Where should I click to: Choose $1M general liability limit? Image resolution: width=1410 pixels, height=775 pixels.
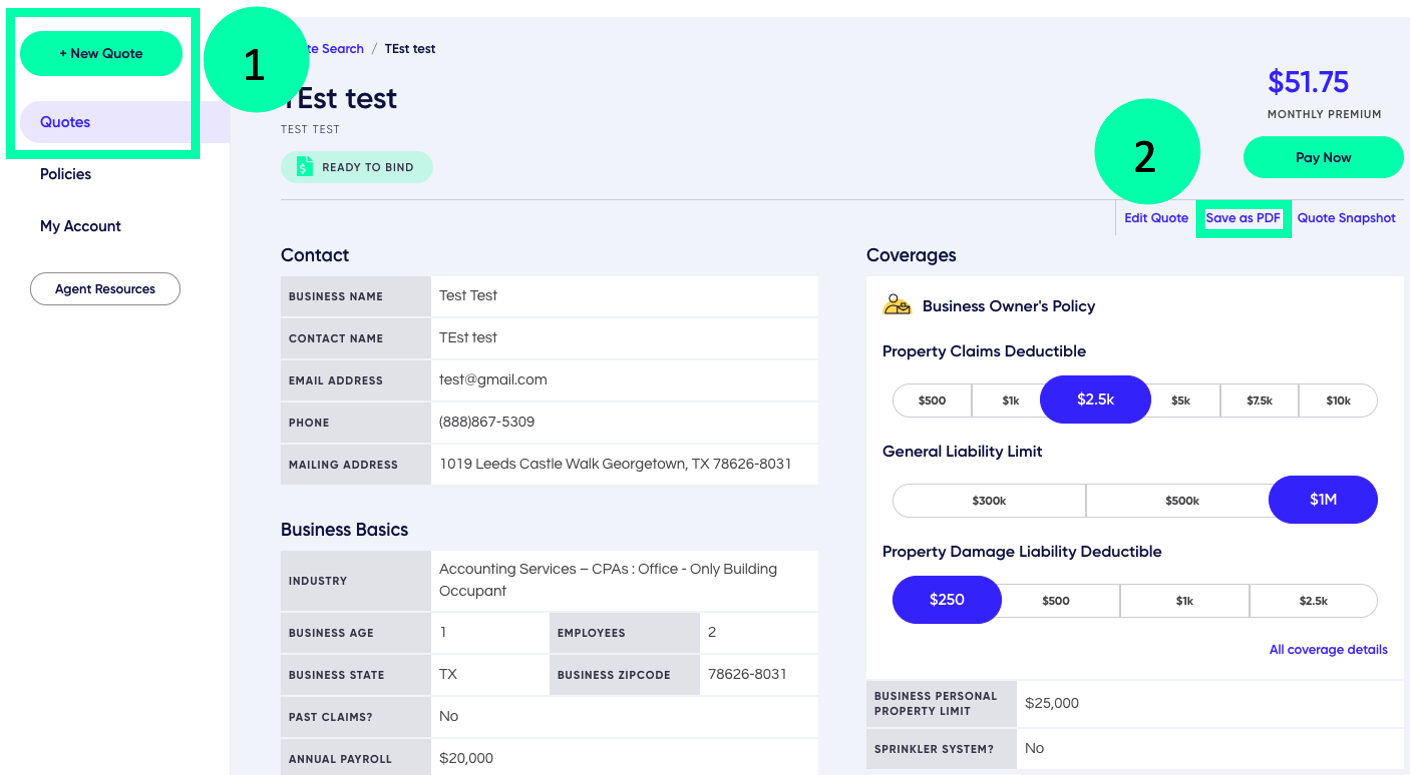pos(1323,499)
